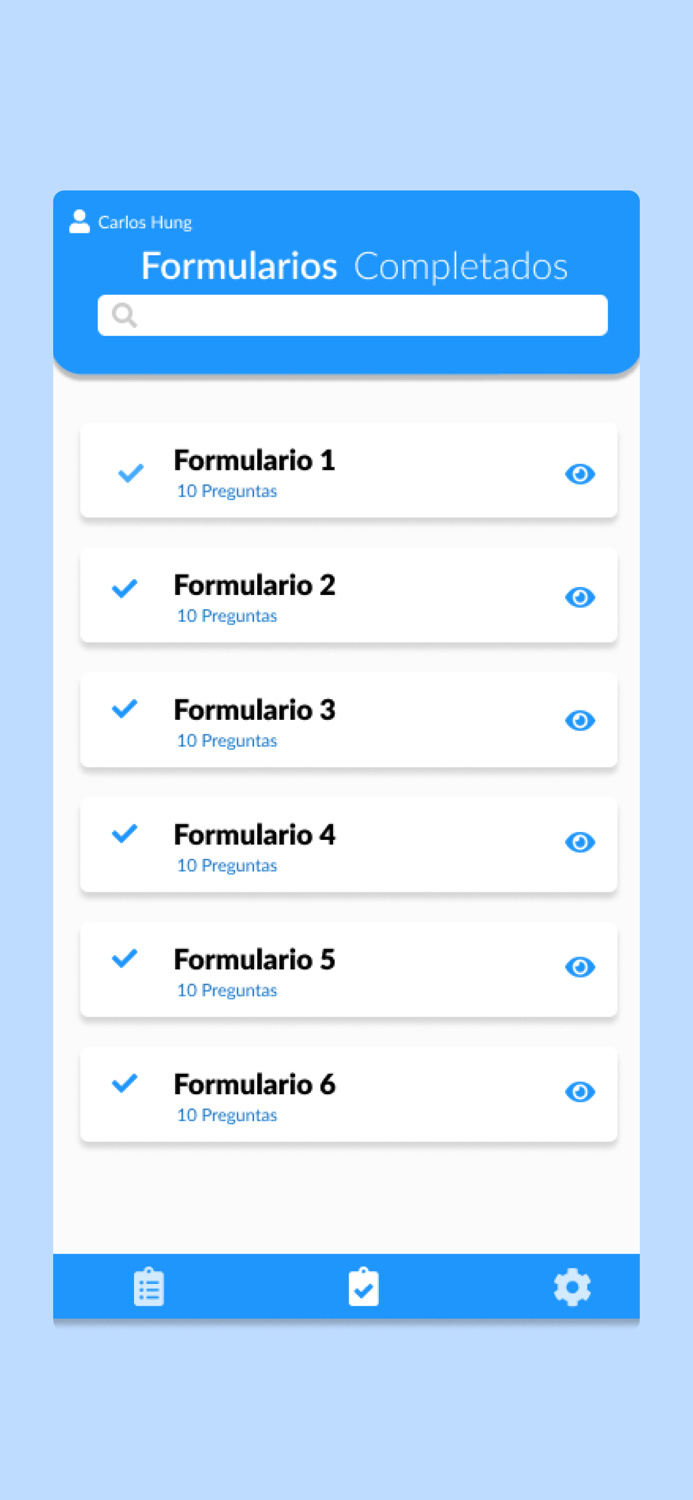693x1500 pixels.
Task: Click inside the search input field
Action: click(x=352, y=314)
